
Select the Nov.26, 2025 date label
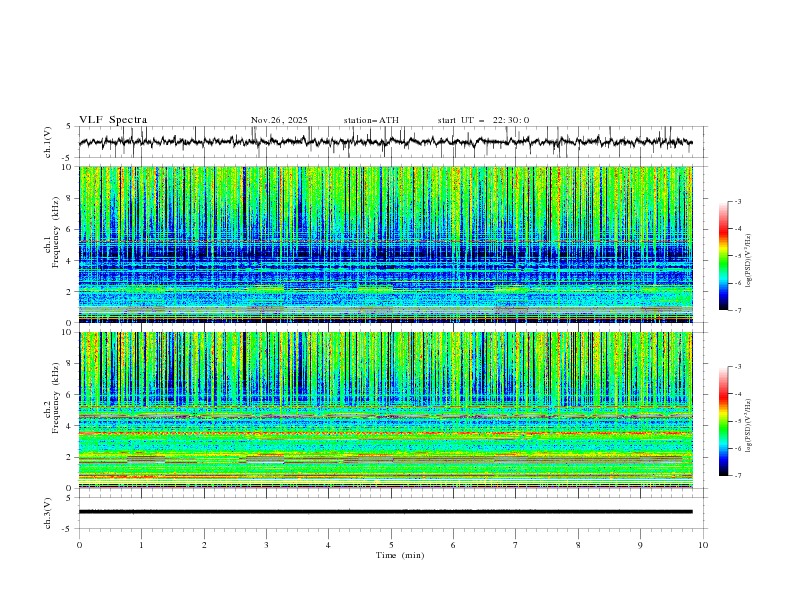(279, 120)
